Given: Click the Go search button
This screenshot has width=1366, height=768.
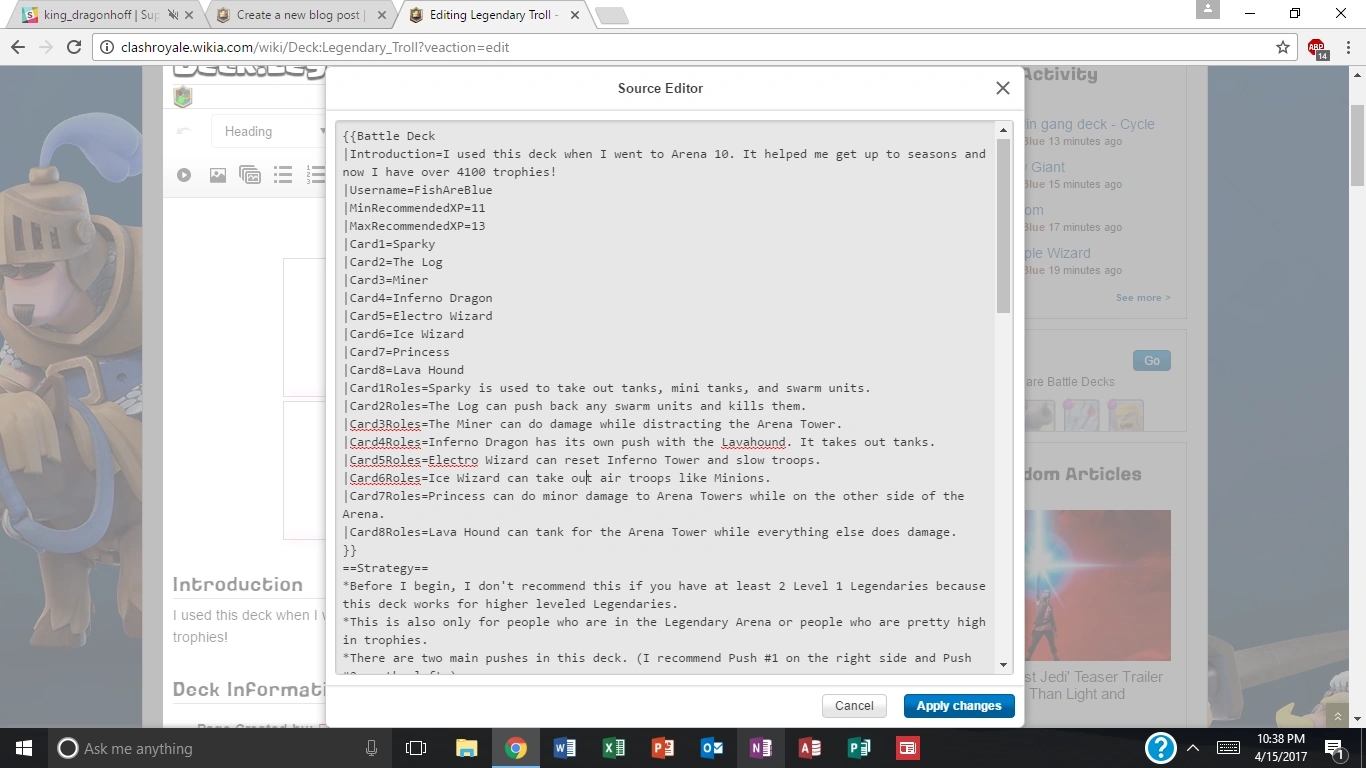Looking at the screenshot, I should [x=1151, y=361].
